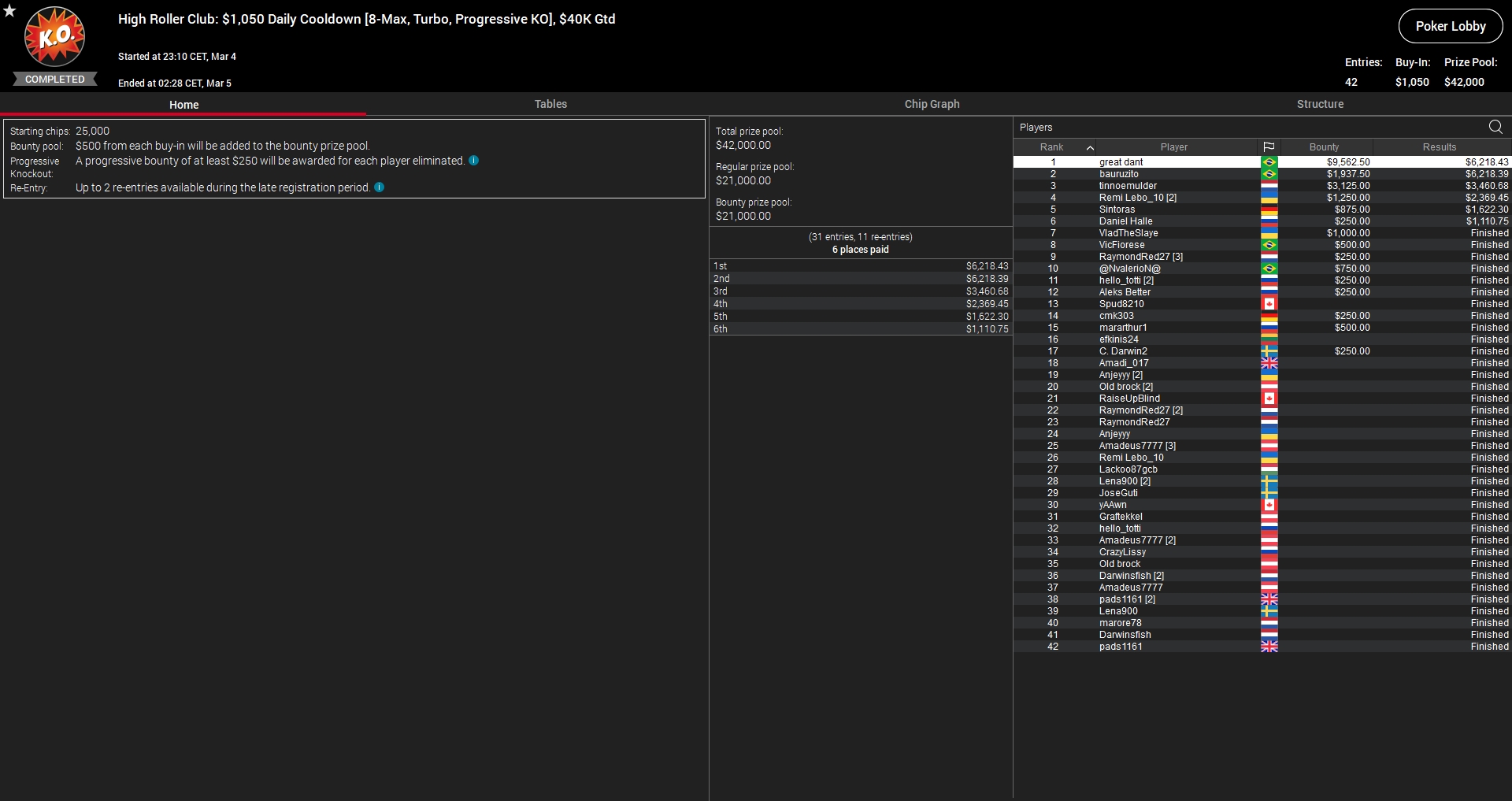This screenshot has height=801, width=1512.
Task: Click UK flag beside Amadi_017
Action: point(1269,363)
